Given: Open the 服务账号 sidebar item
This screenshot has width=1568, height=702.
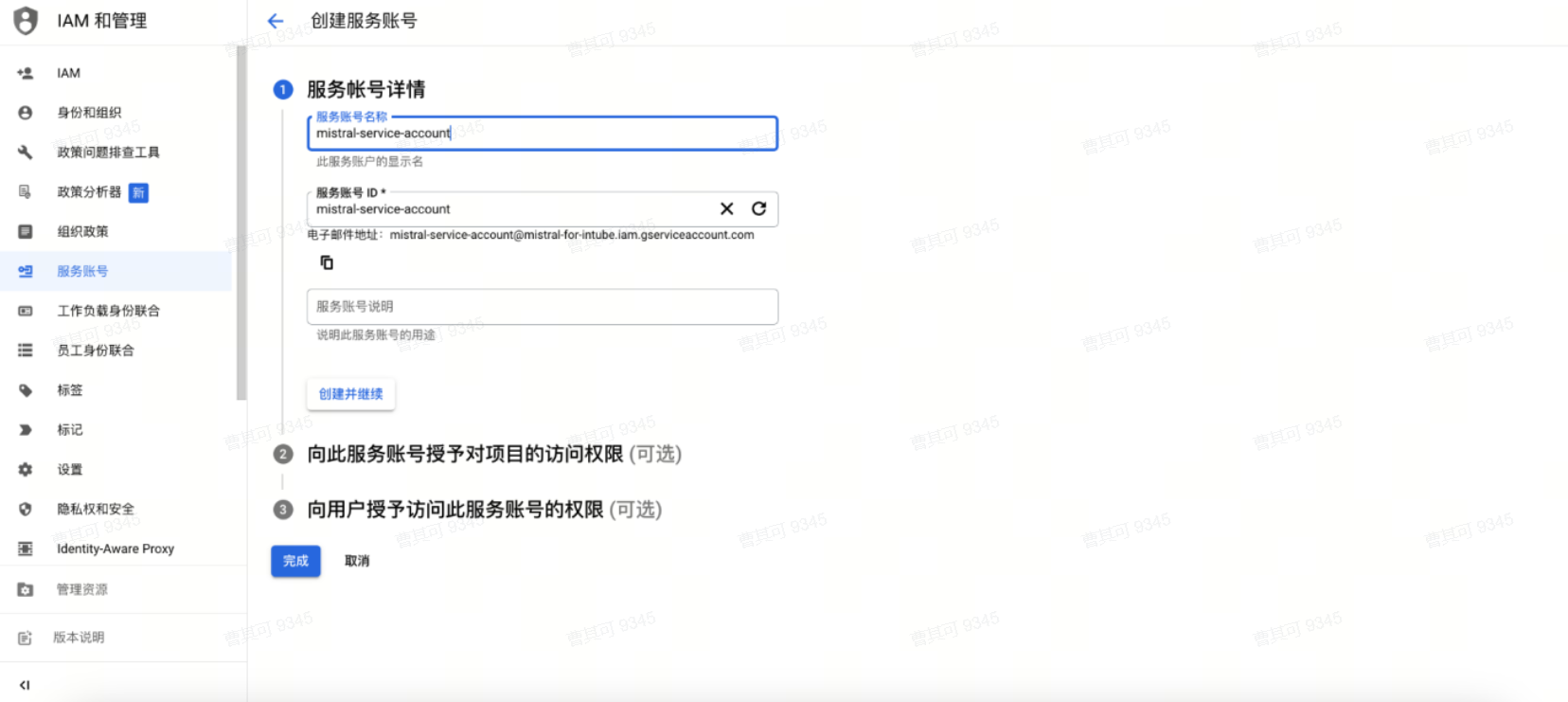Looking at the screenshot, I should point(116,271).
